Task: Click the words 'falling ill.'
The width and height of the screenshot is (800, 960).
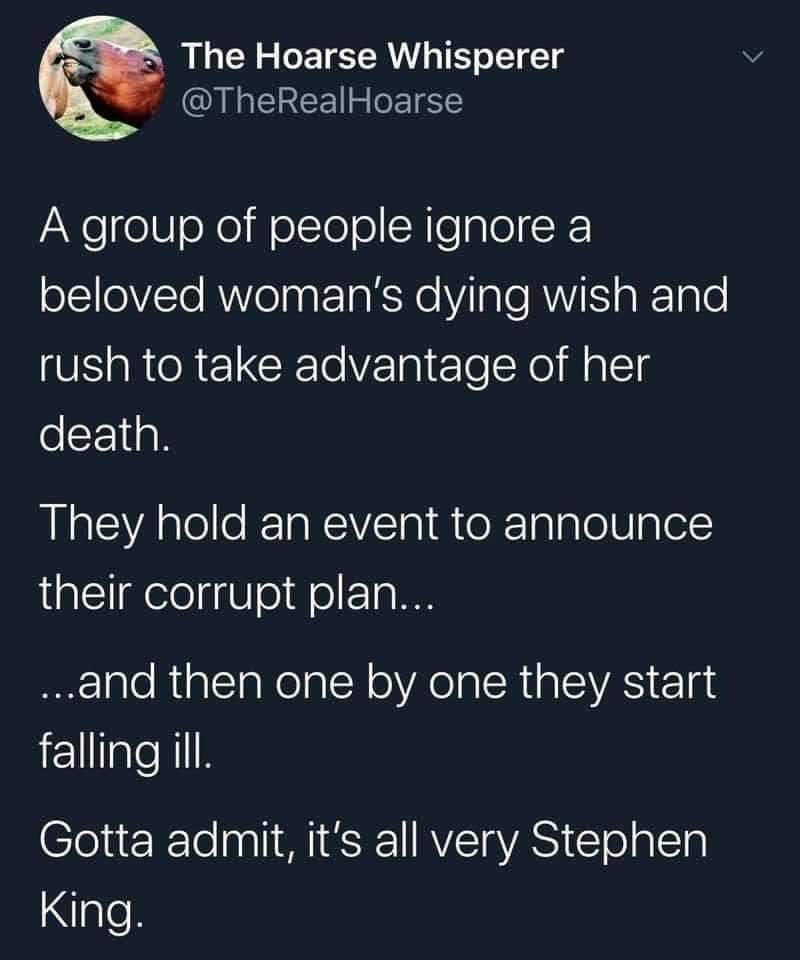Action: click(x=125, y=752)
